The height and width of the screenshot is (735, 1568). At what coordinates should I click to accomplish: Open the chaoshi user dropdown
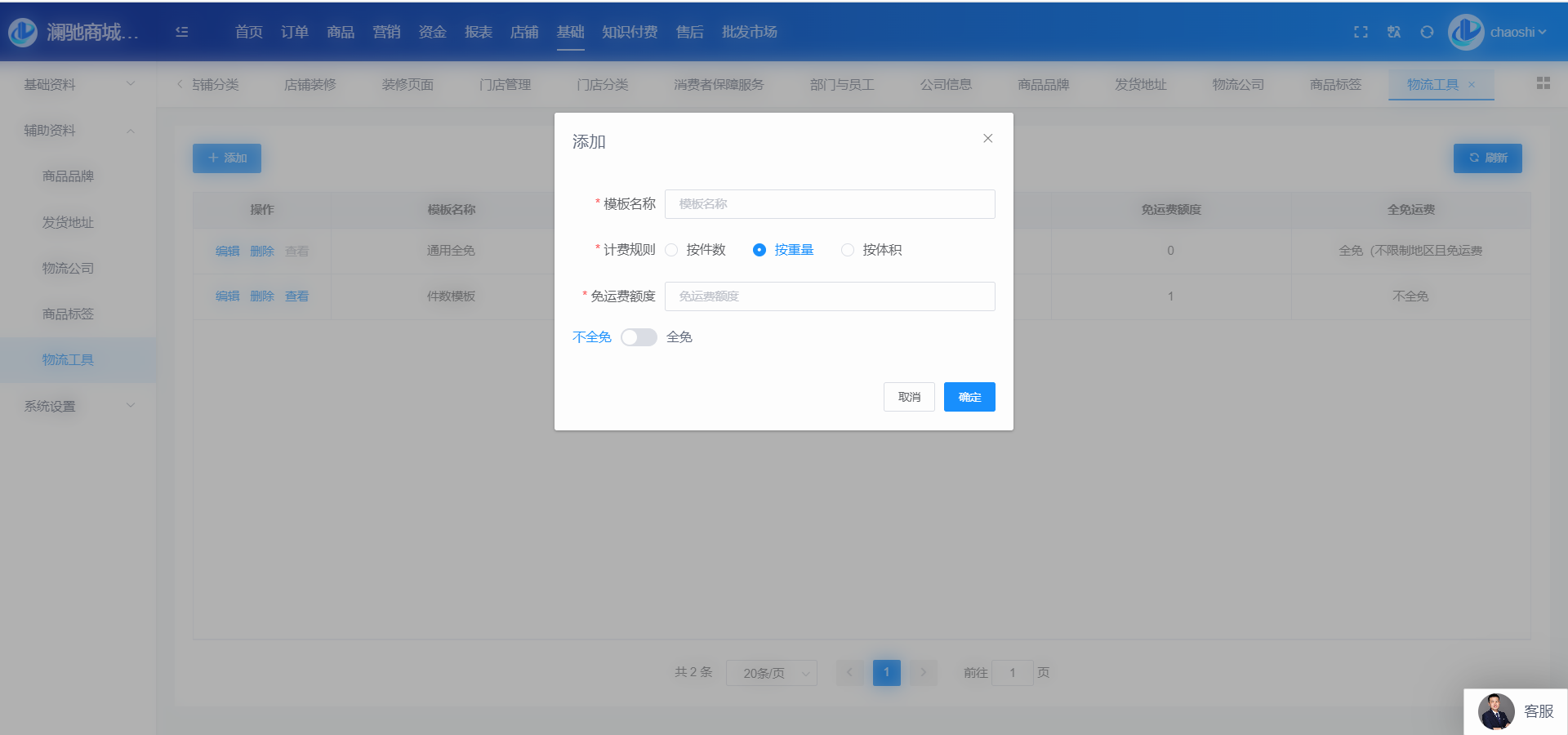pos(1517,32)
